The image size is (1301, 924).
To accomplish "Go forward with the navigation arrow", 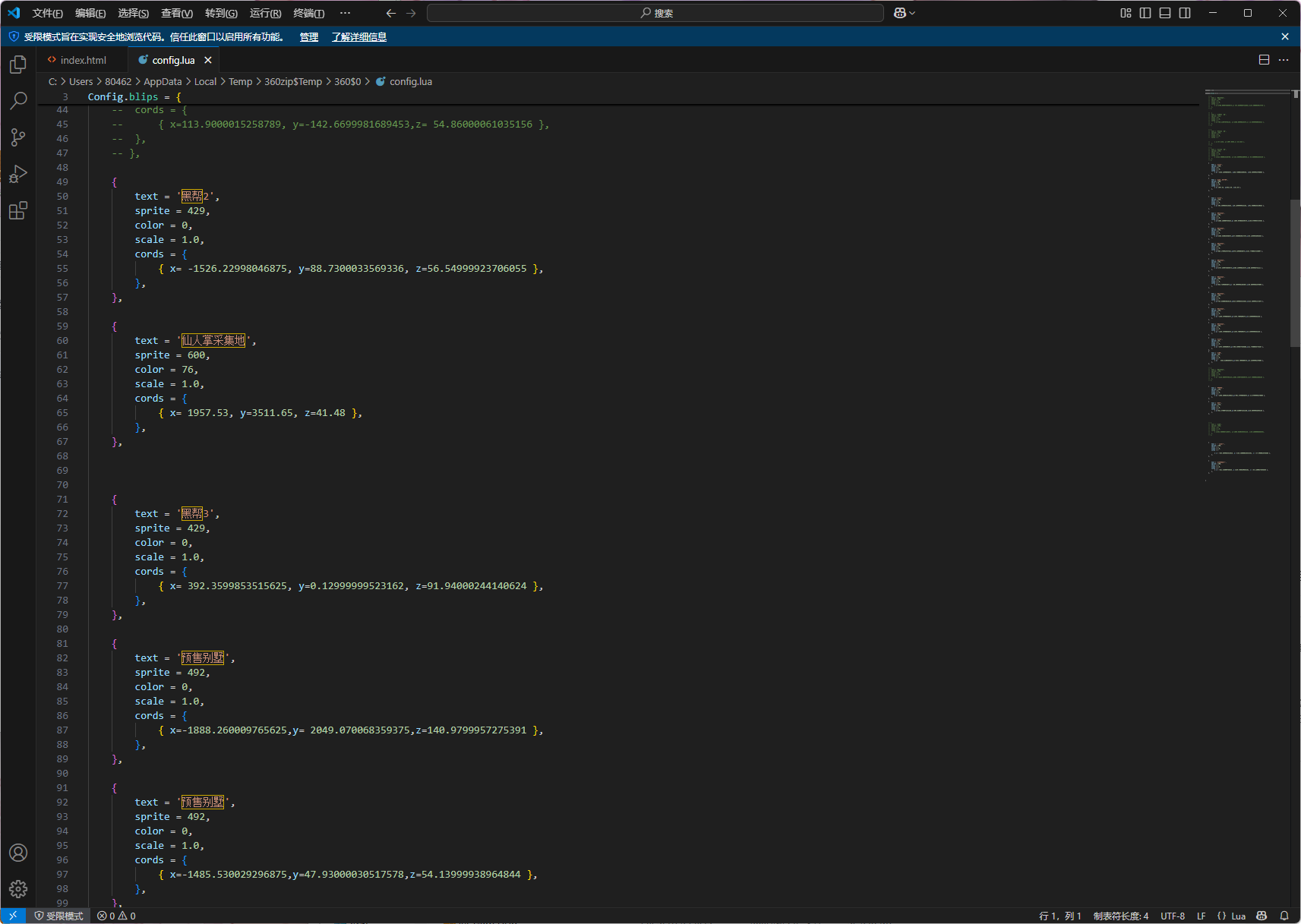I will coord(411,13).
